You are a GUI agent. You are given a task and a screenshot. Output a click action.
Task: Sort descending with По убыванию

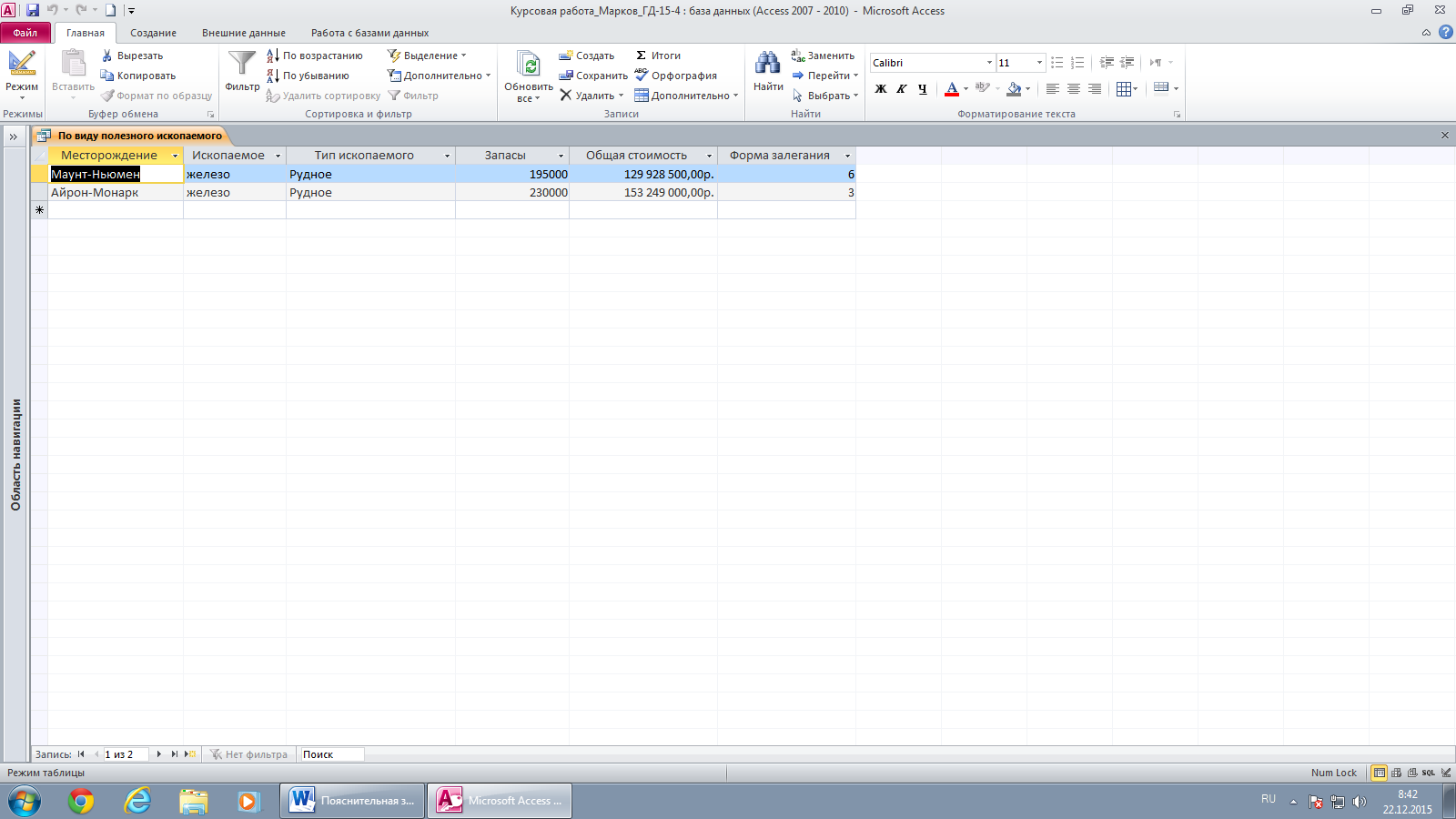point(308,76)
